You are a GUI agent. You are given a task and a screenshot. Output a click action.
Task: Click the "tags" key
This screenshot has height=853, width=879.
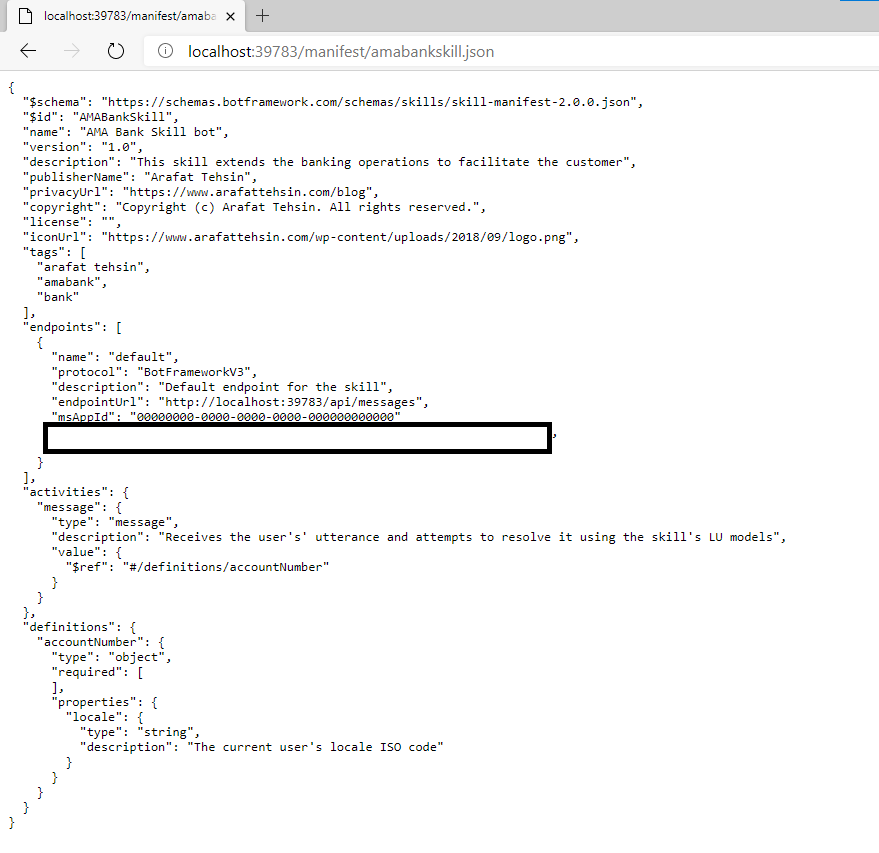(44, 252)
